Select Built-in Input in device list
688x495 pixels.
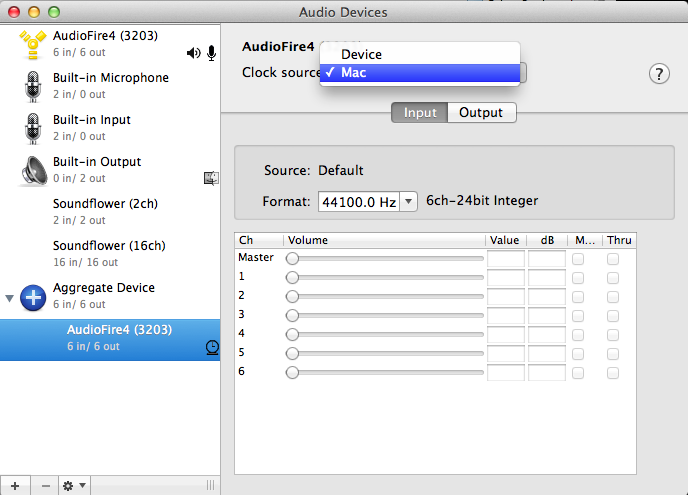click(x=110, y=129)
